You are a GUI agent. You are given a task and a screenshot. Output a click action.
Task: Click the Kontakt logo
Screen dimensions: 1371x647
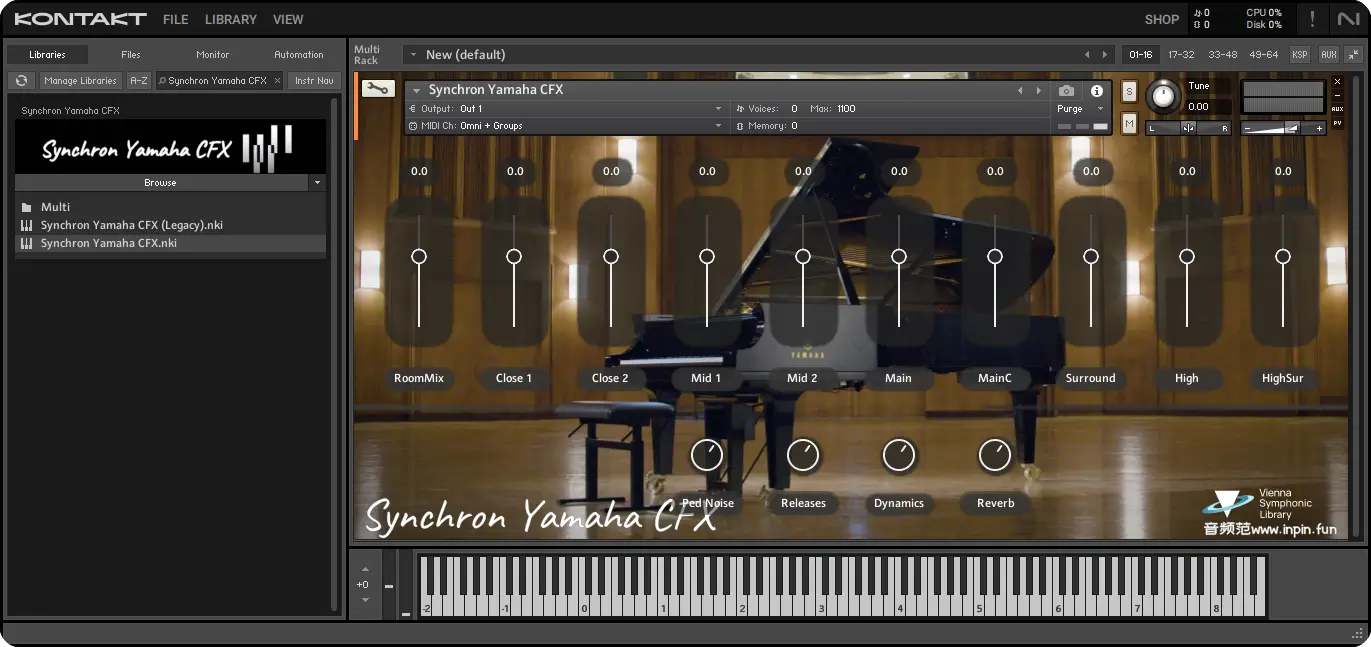[80, 19]
